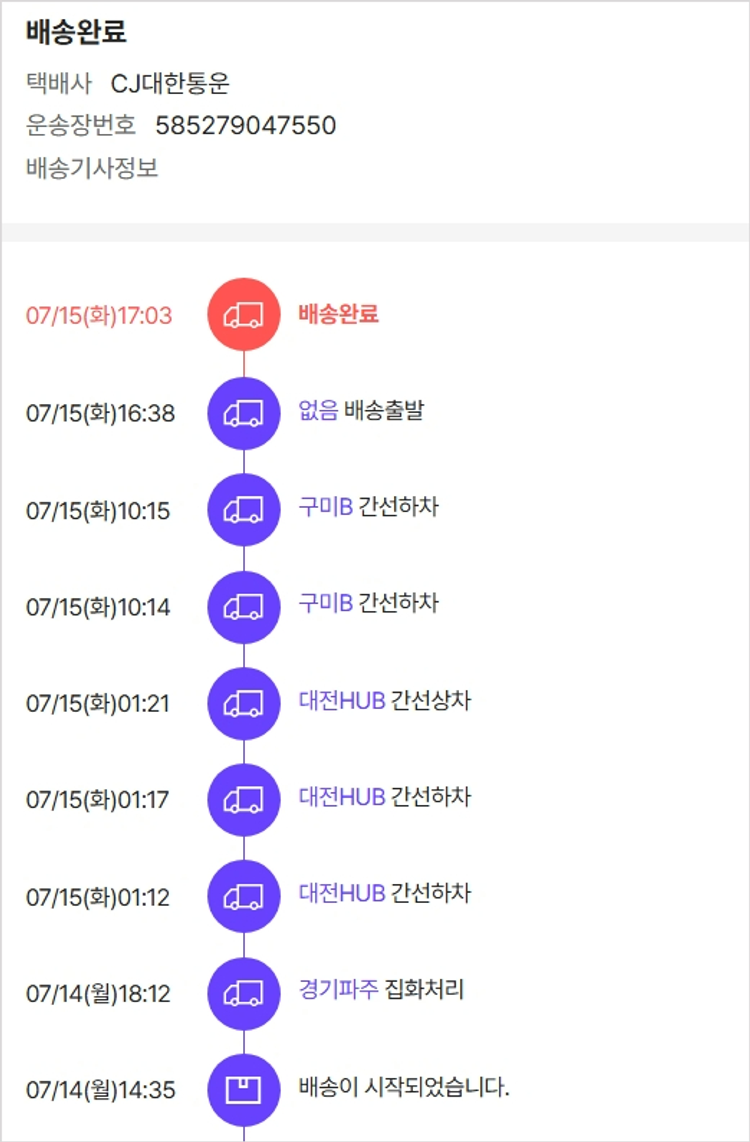Click 대전HUB link for 간선상차

pyautogui.click(x=342, y=700)
